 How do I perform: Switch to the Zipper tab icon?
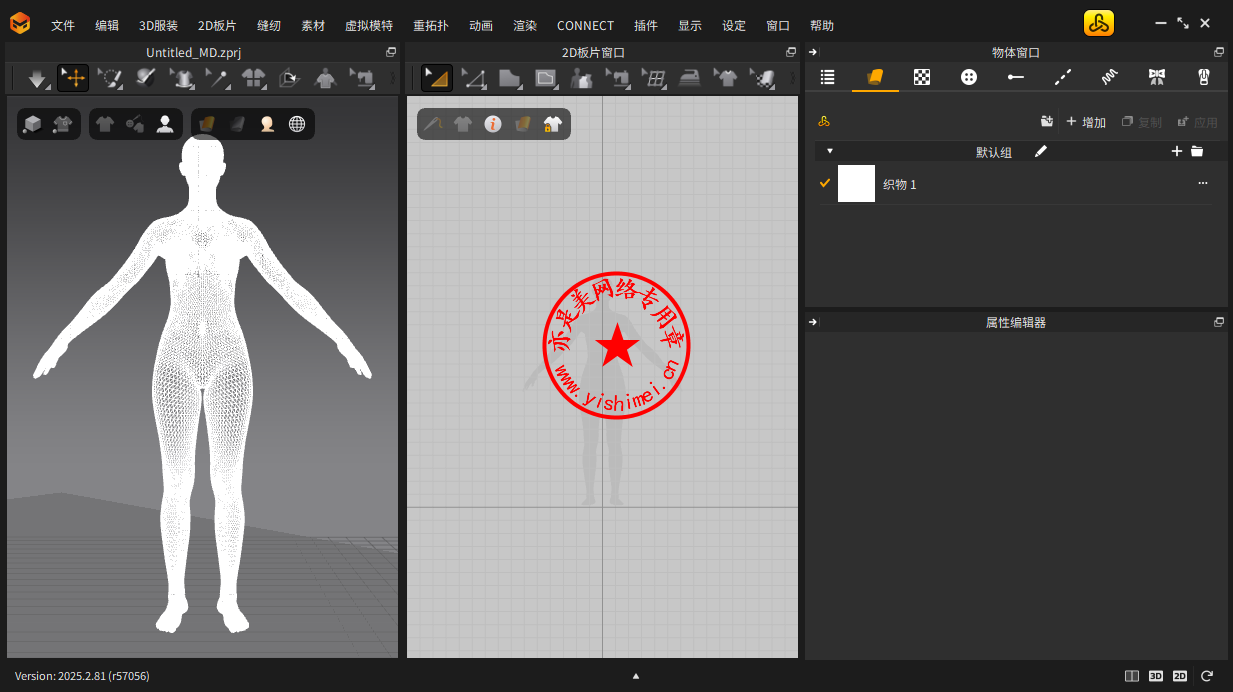click(x=1204, y=77)
